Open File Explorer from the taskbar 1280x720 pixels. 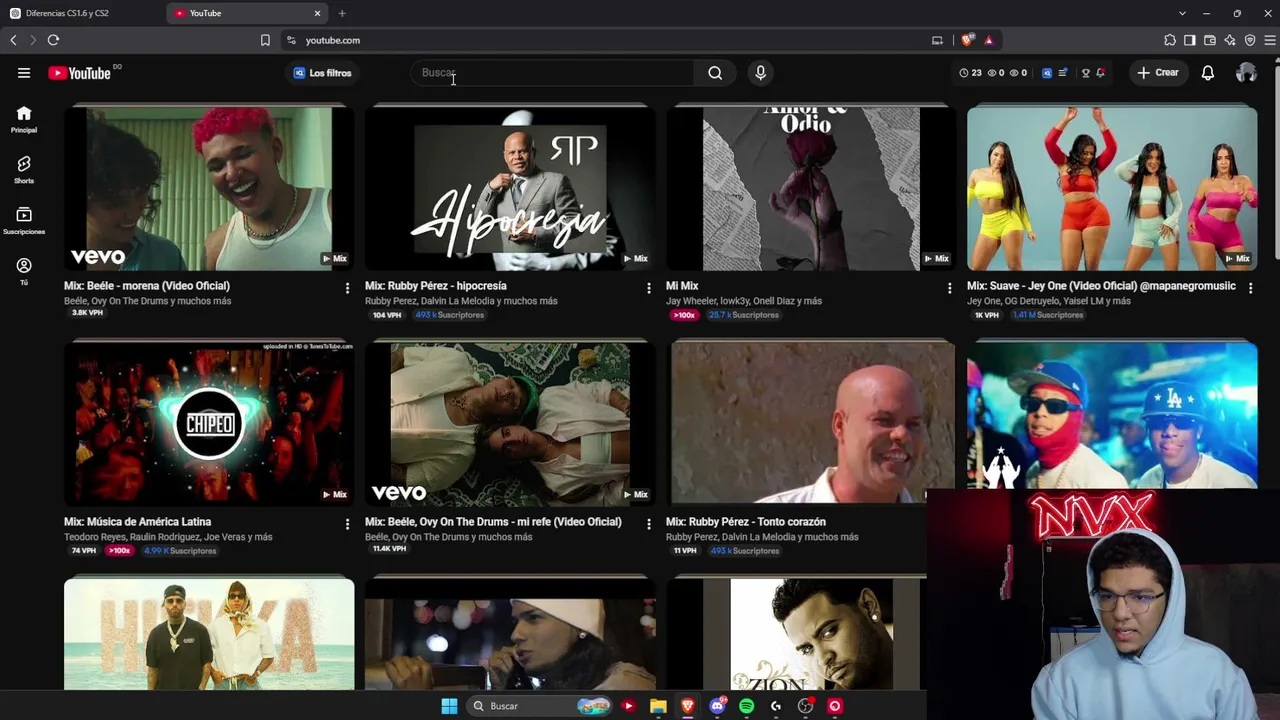tap(658, 706)
